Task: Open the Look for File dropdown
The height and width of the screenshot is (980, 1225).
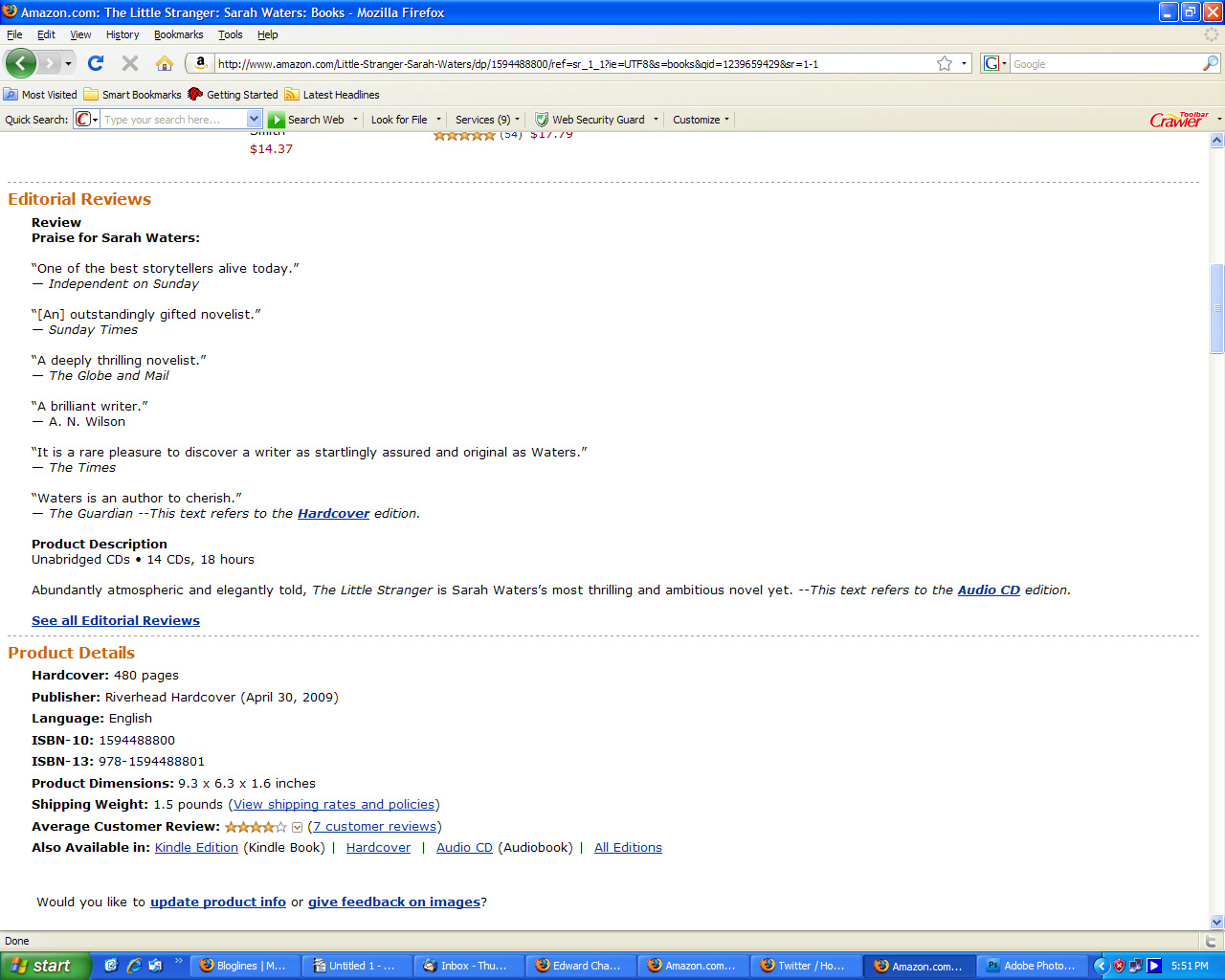Action: pos(406,120)
